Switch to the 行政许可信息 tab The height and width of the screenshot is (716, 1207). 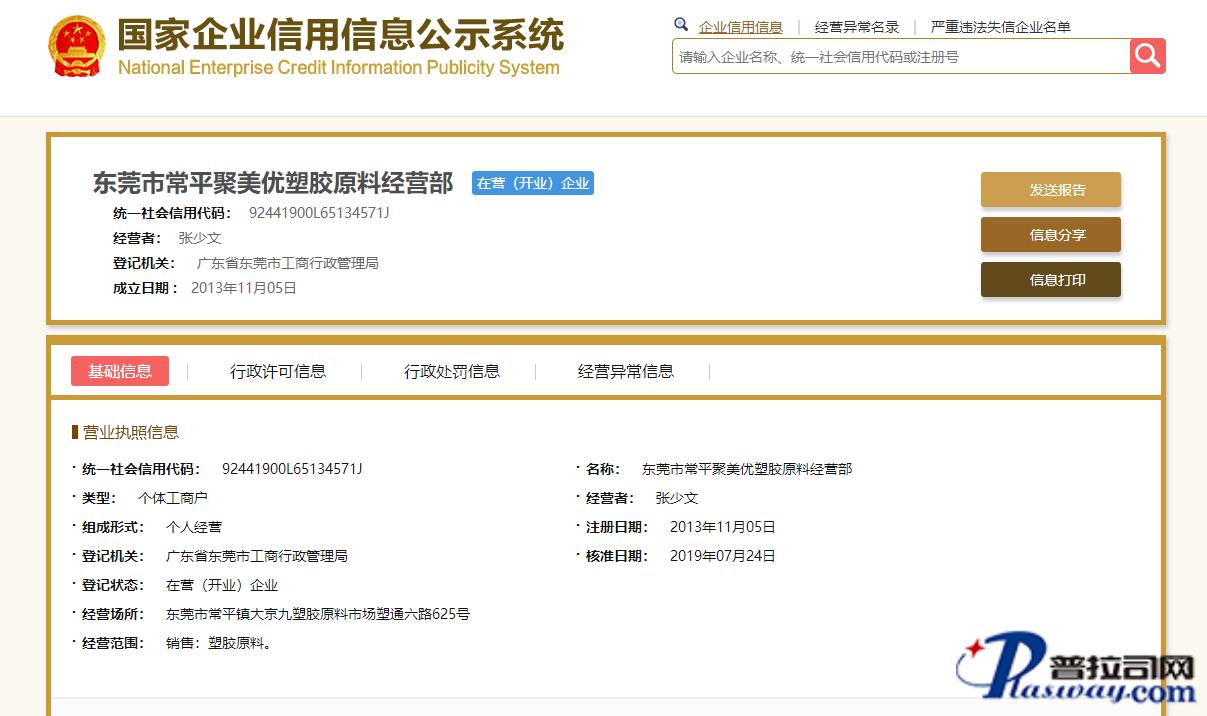[278, 371]
